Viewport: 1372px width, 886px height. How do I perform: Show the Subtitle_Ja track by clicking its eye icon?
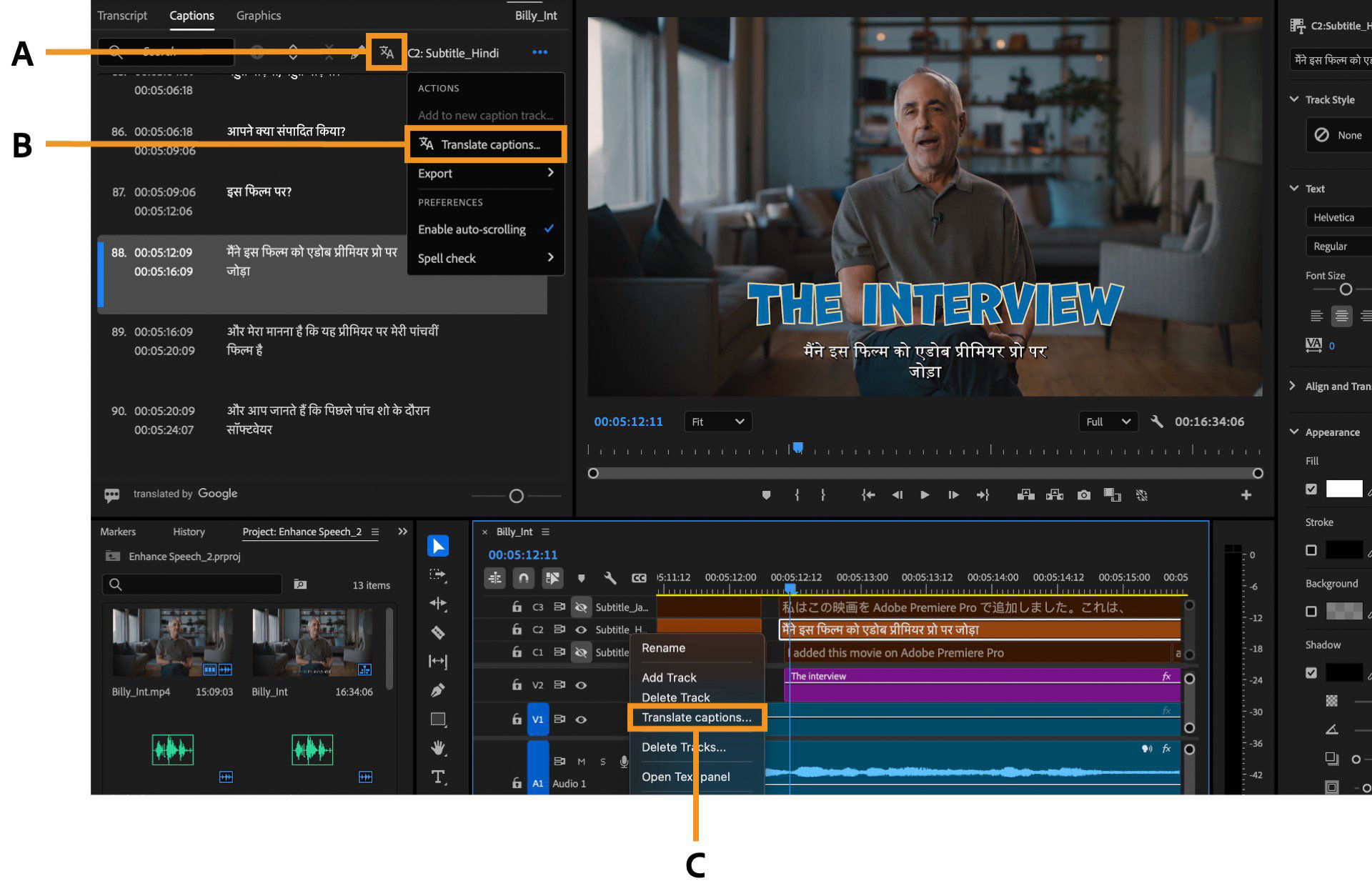[581, 607]
